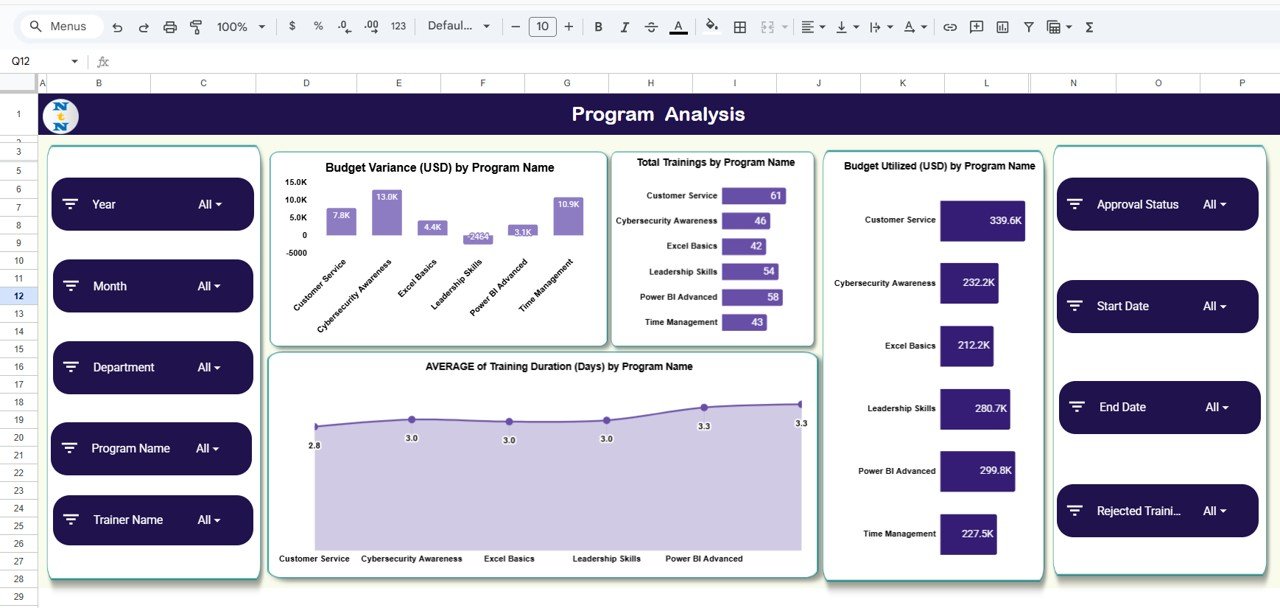The image size is (1280, 608).
Task: Select the paint format tool
Action: pos(196,26)
